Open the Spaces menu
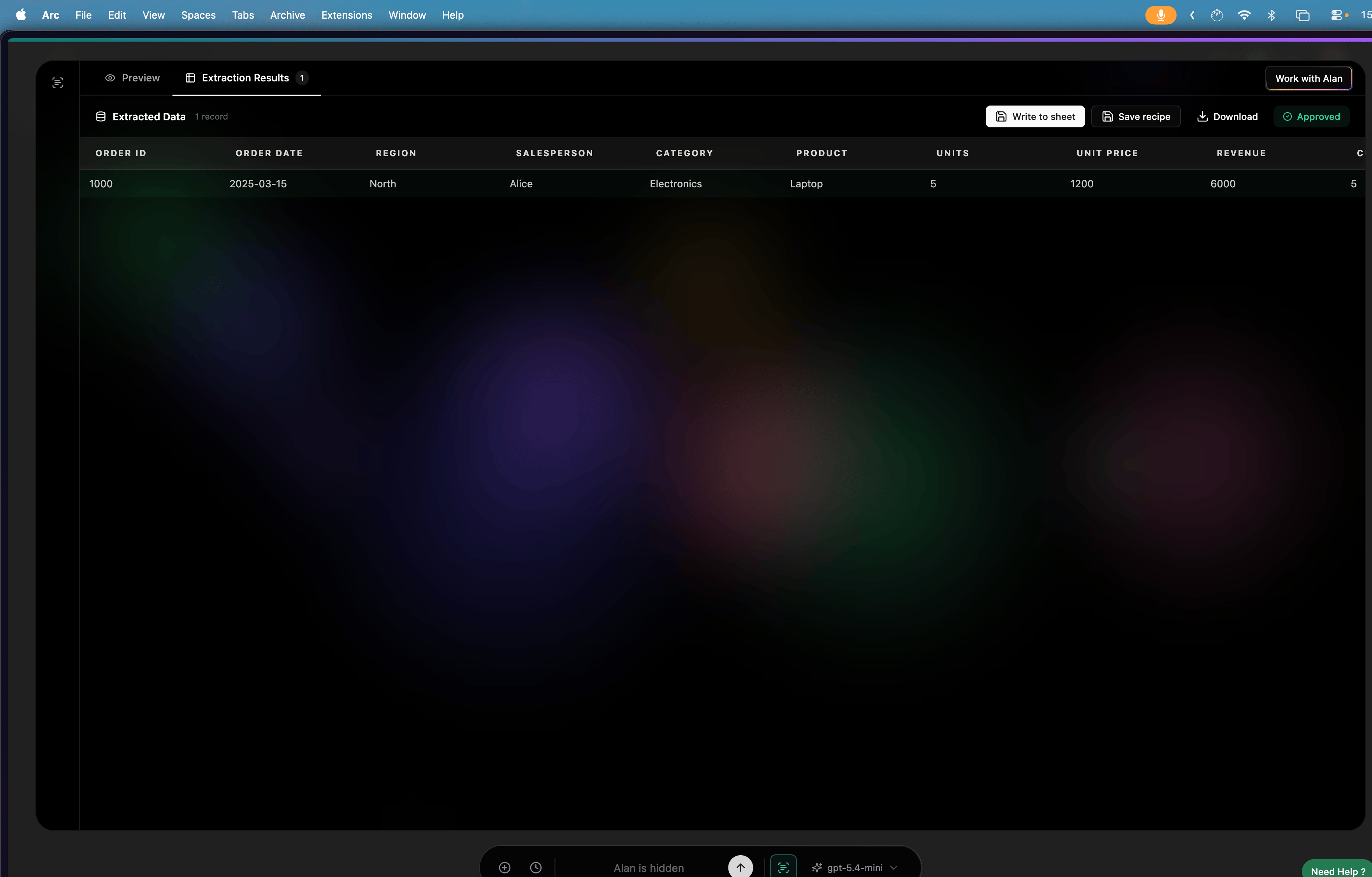1372x877 pixels. point(198,15)
